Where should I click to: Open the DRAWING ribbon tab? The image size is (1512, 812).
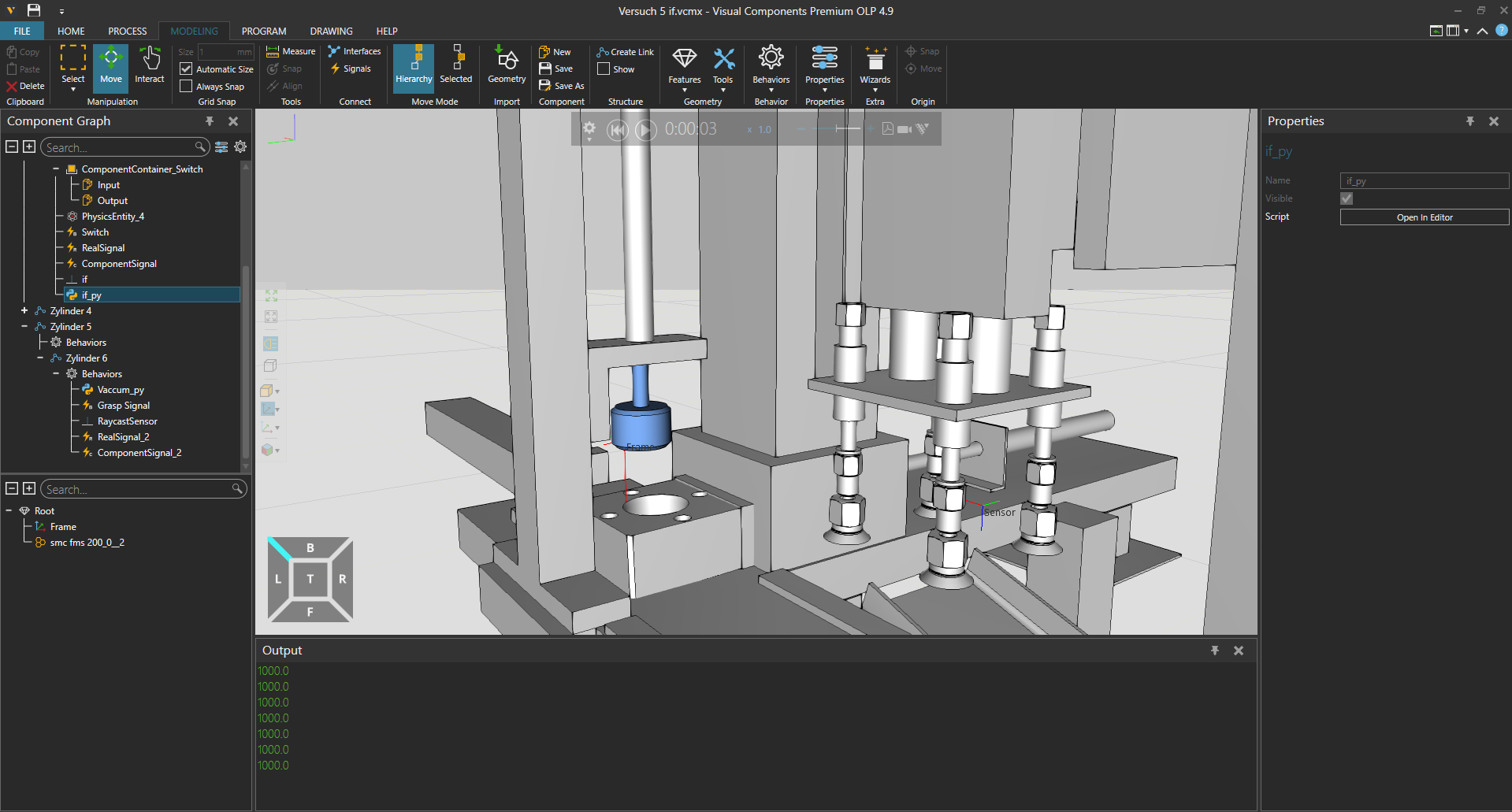coord(331,32)
